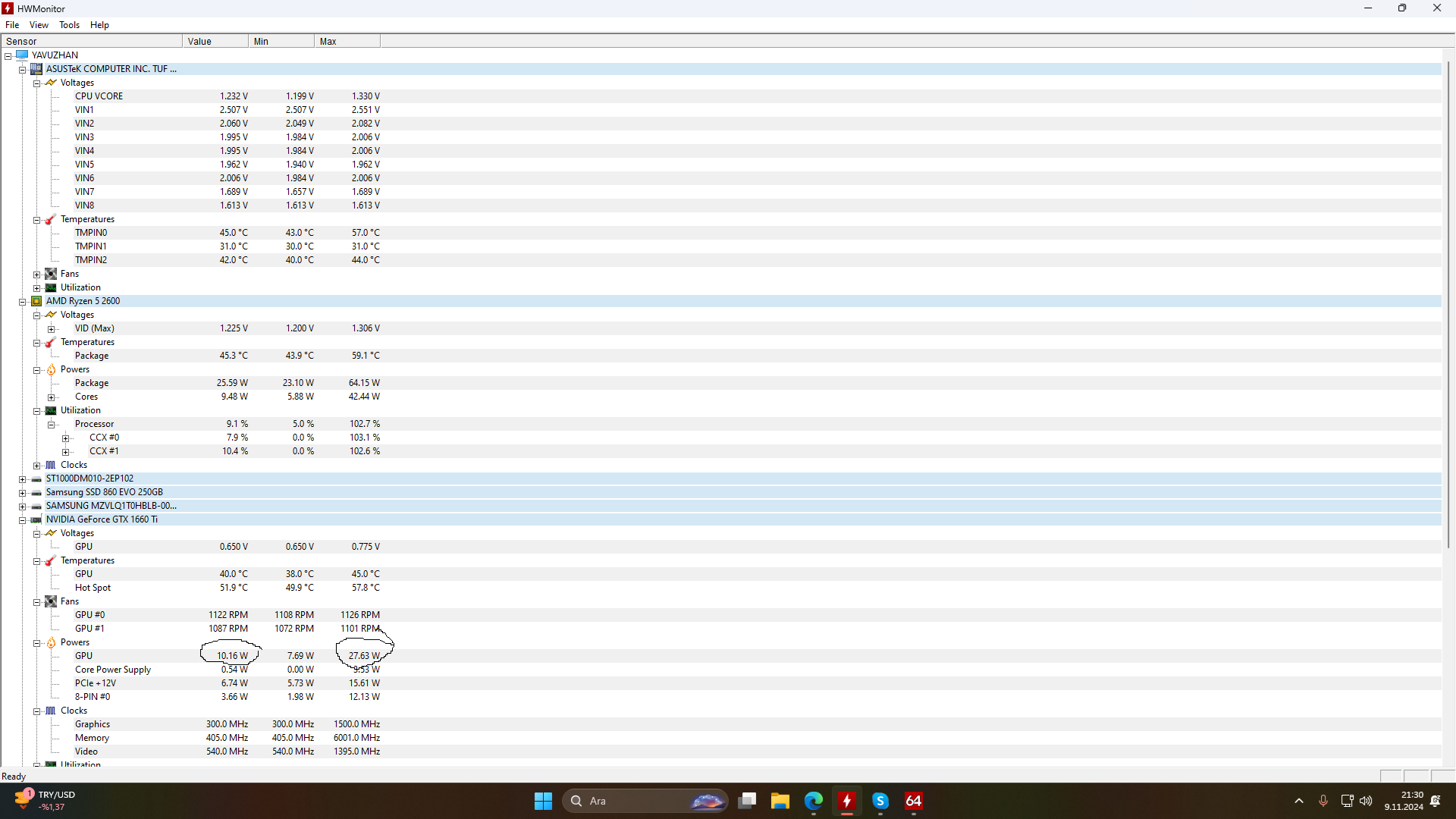Viewport: 1456px width, 819px height.
Task: Click the Samsung SSD 860 EVO drive icon
Action: point(36,492)
